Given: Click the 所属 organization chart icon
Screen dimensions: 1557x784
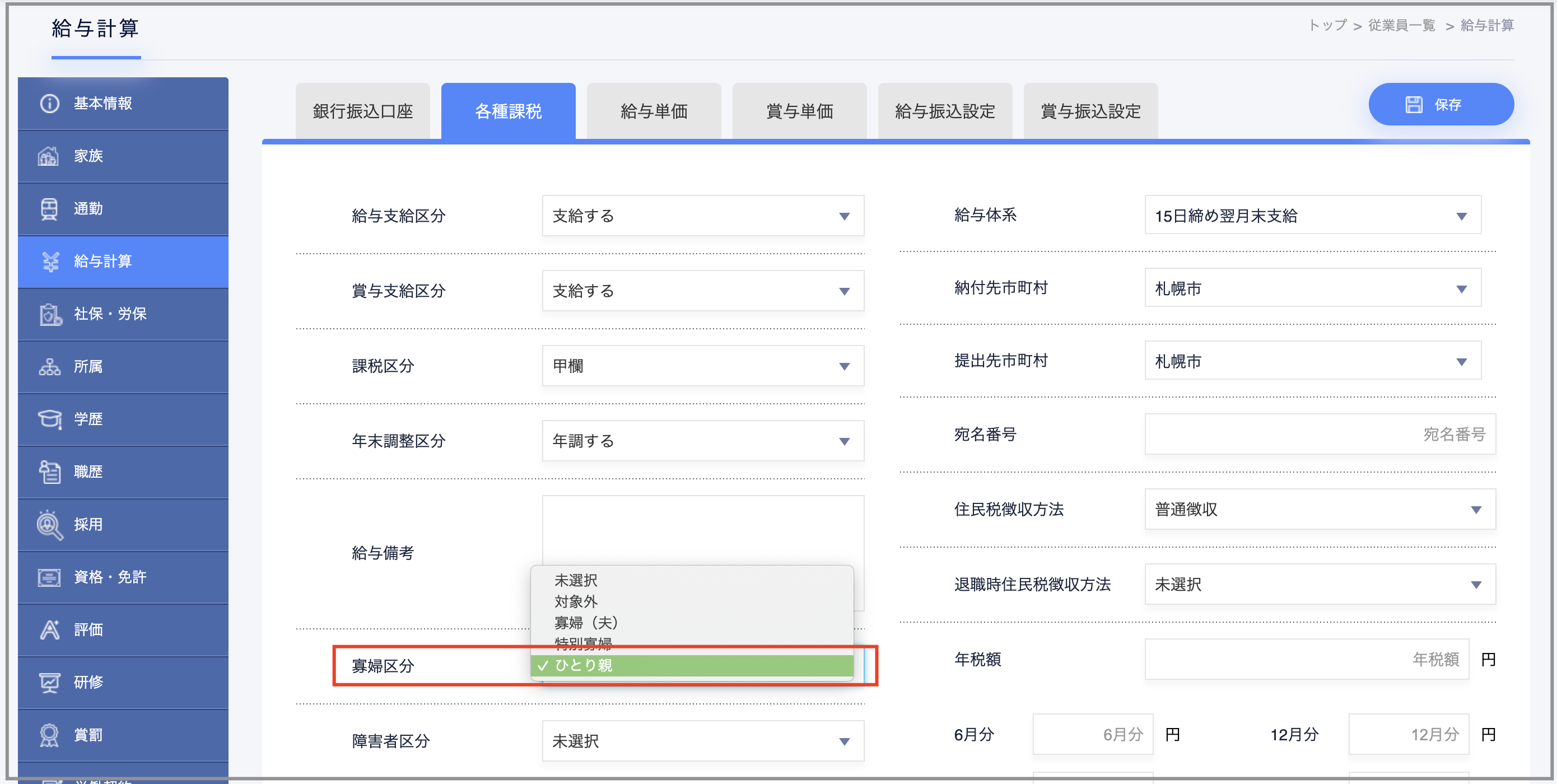Looking at the screenshot, I should coord(49,366).
